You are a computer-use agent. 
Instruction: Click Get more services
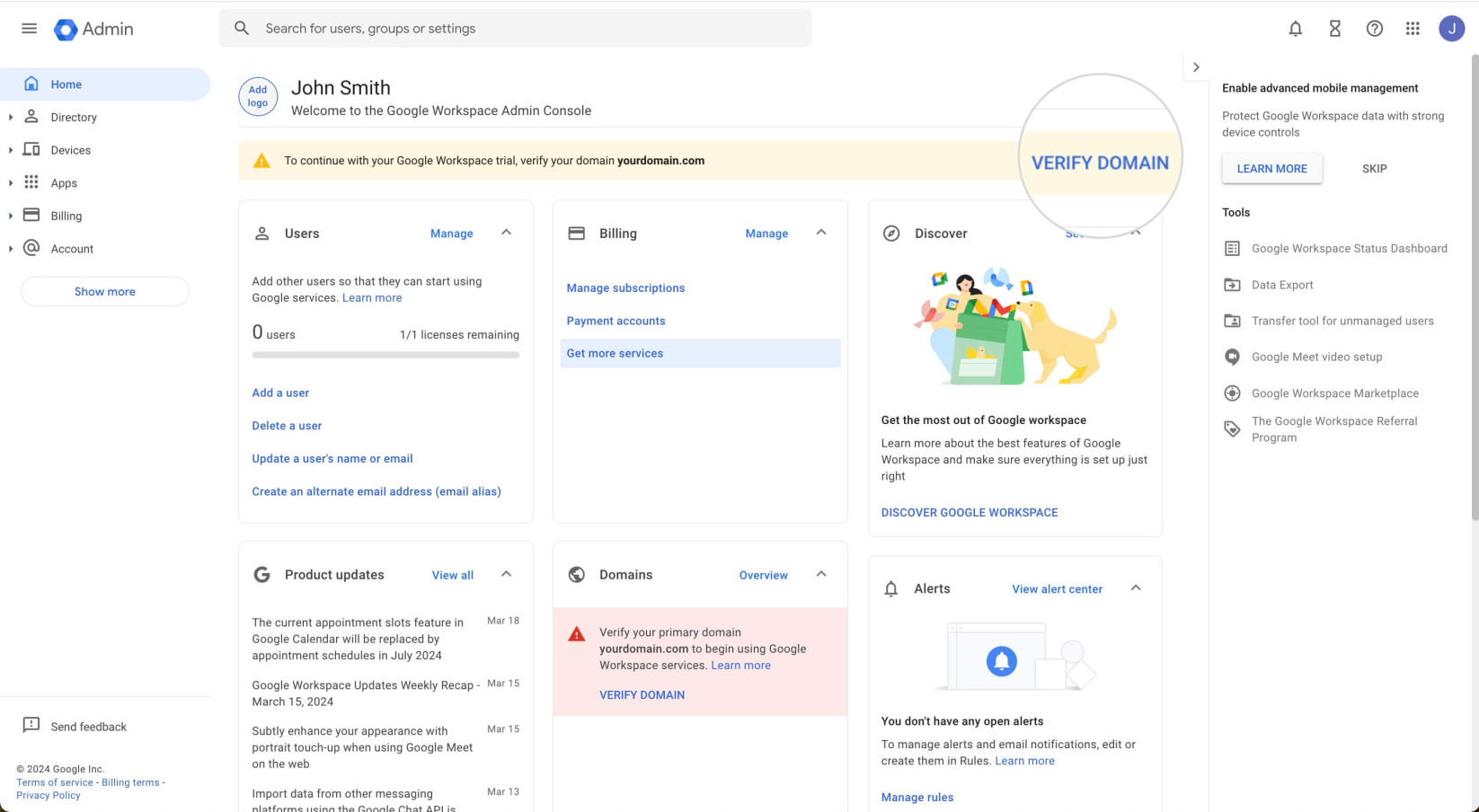[700, 353]
